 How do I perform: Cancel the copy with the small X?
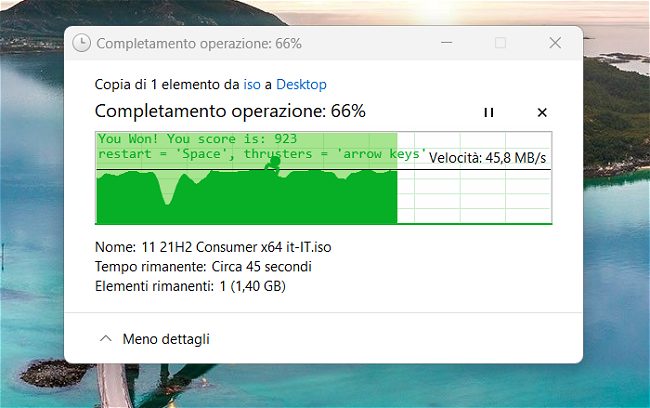[x=542, y=112]
